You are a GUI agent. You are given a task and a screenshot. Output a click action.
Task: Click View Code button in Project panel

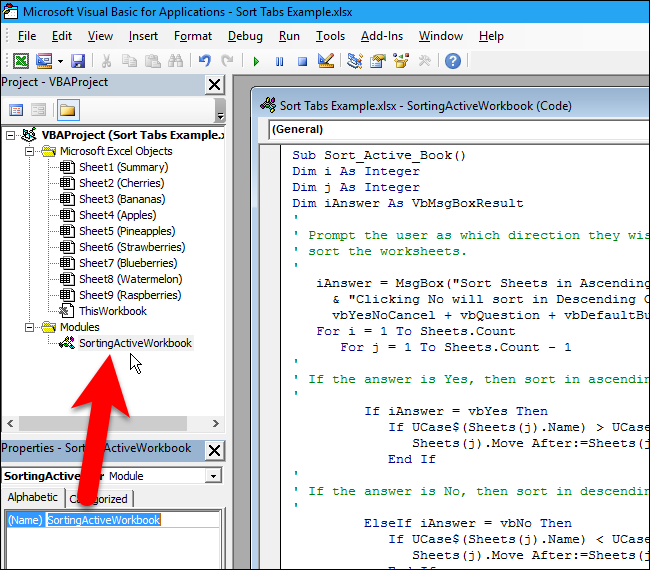click(x=16, y=110)
